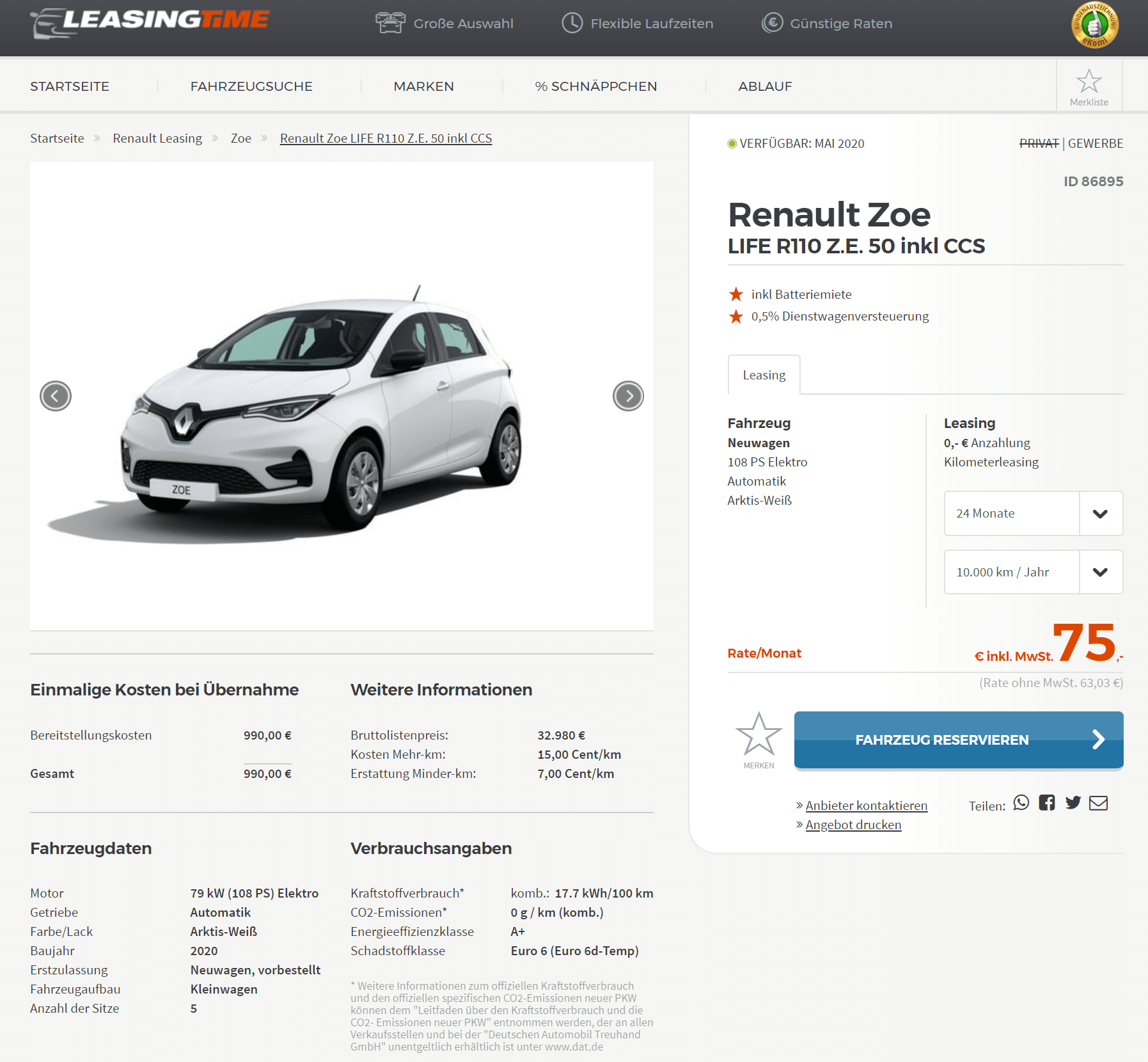Click the Rate ohne MwSt. 63,03 € note

pos(1051,683)
